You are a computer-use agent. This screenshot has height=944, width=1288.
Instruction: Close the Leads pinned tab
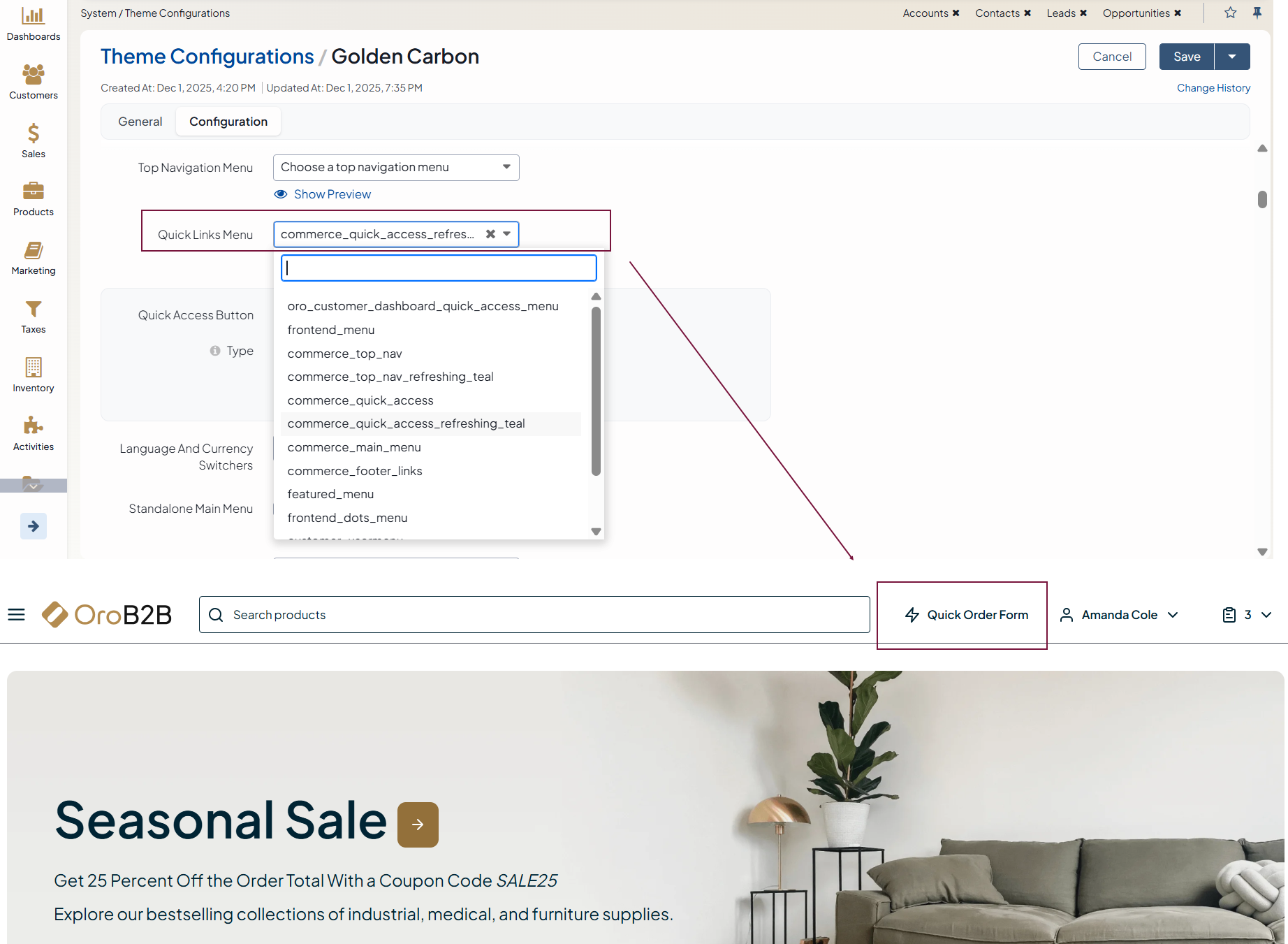[1083, 13]
